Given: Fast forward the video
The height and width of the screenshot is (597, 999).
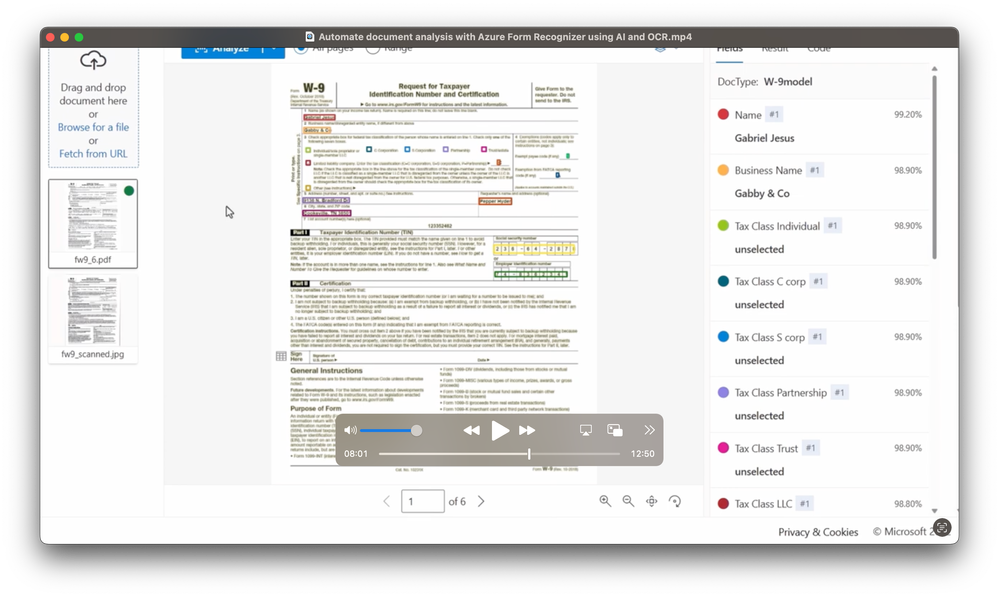Looking at the screenshot, I should click(527, 431).
